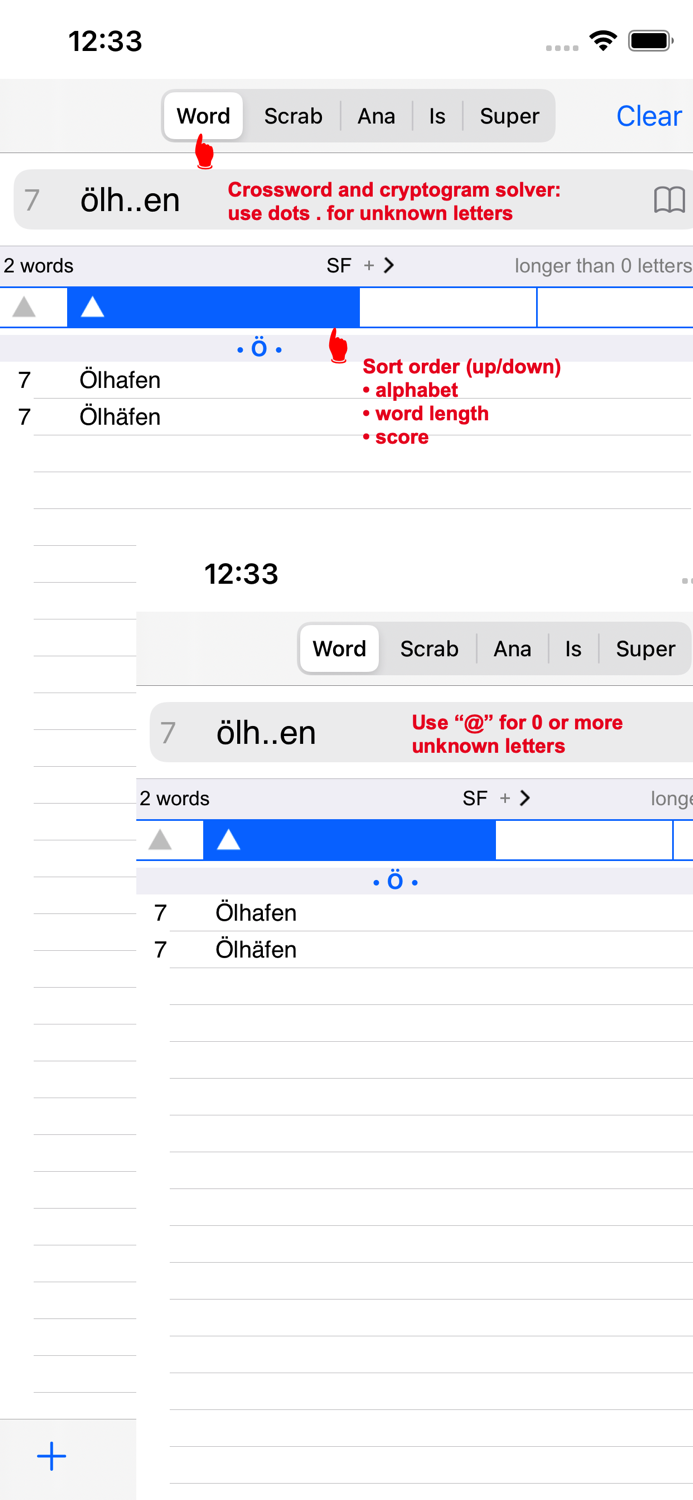
Task: Tap the white triangle inside the blue bar
Action: (92, 307)
